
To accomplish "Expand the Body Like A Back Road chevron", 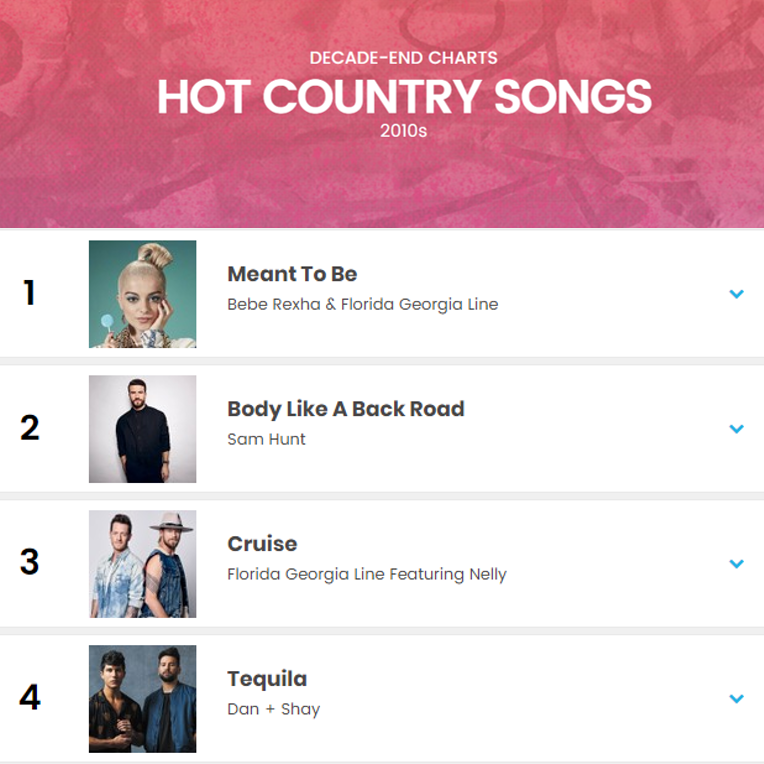I will 736,429.
